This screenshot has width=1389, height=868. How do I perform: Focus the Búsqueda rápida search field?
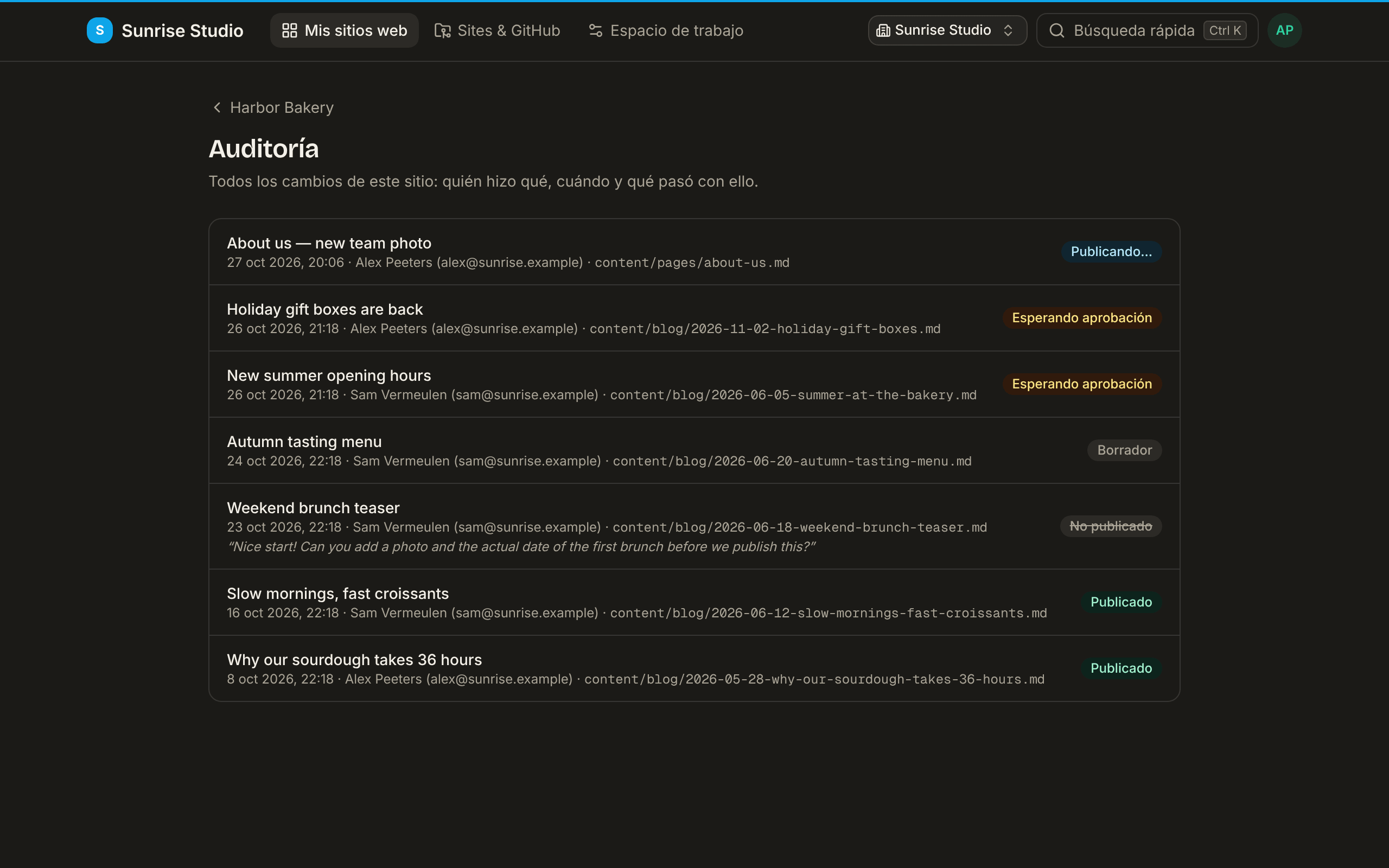click(1147, 30)
